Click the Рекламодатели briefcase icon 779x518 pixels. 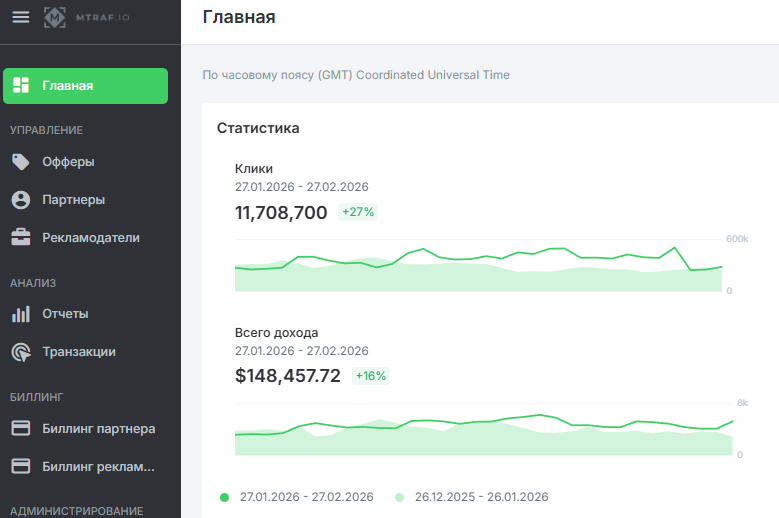(20, 238)
